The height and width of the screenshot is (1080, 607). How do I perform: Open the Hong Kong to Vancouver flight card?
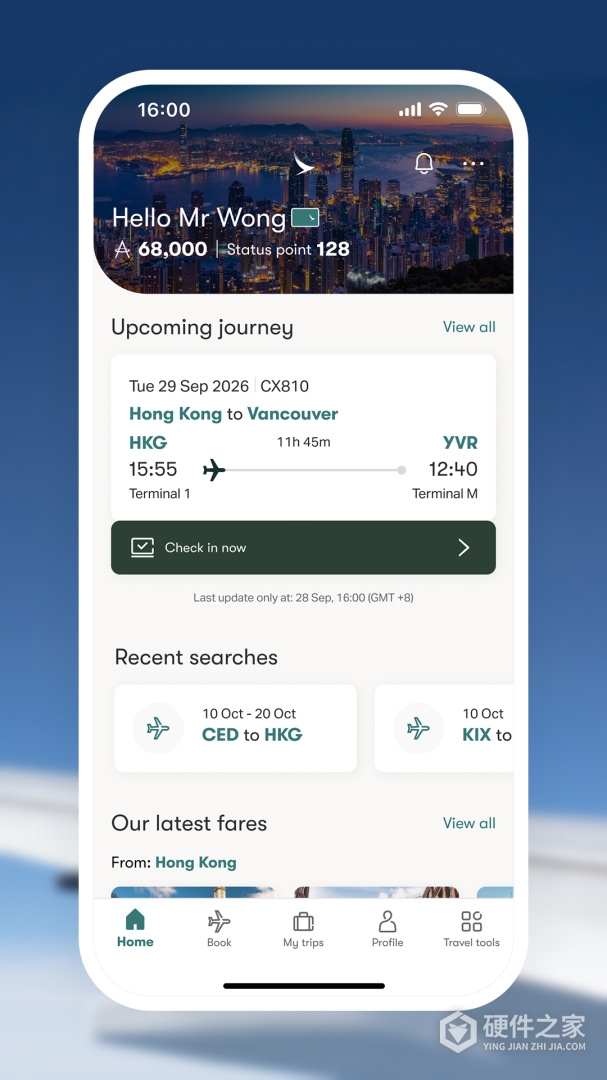303,437
